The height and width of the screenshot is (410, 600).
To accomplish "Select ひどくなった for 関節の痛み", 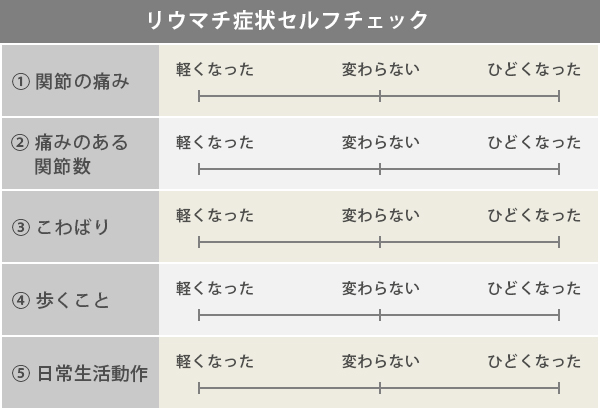I will point(534,70).
